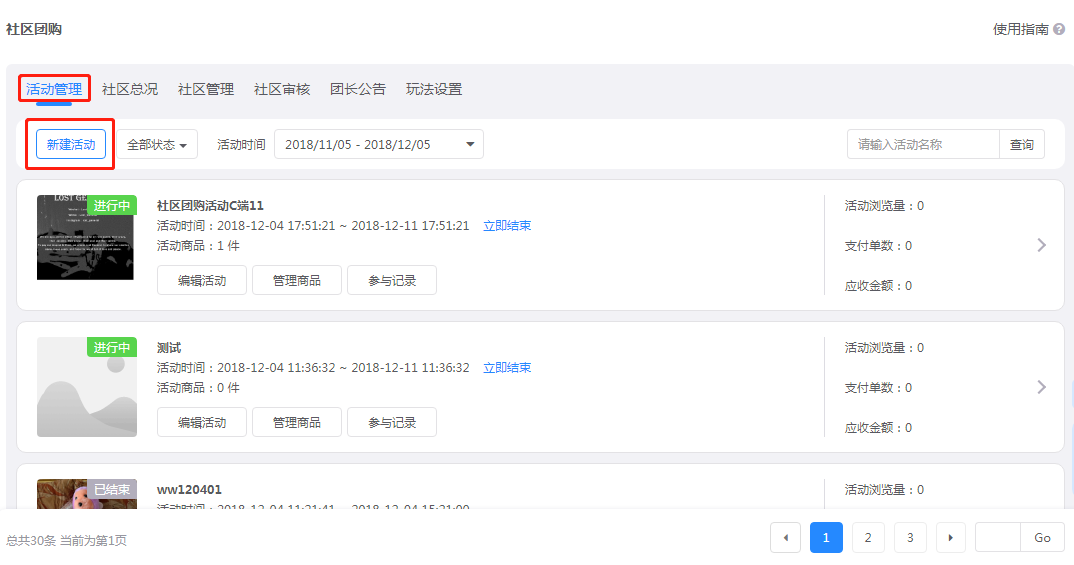Open the 使用指南 help icon
The width and height of the screenshot is (1074, 565).
(1059, 29)
